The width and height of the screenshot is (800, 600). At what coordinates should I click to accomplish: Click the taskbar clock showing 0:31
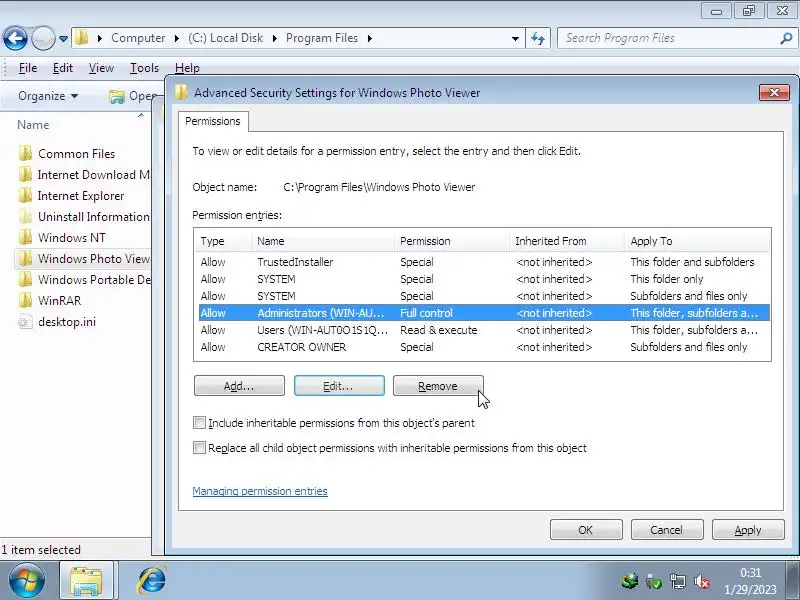(750, 581)
